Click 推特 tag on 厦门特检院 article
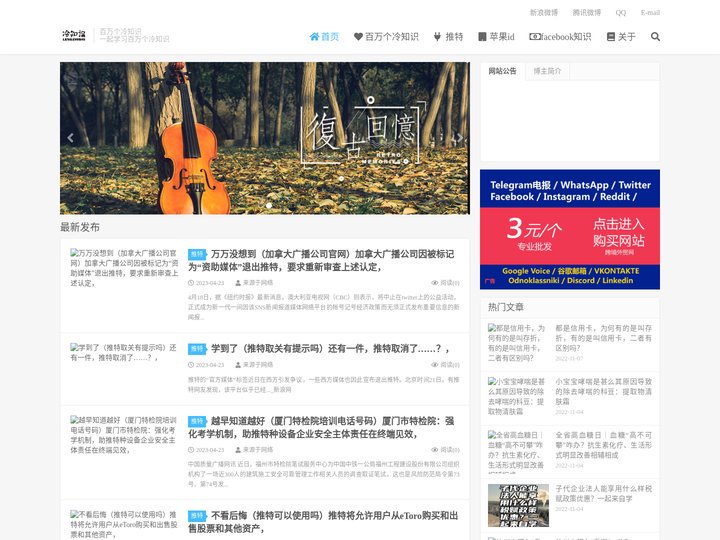 [x=197, y=421]
